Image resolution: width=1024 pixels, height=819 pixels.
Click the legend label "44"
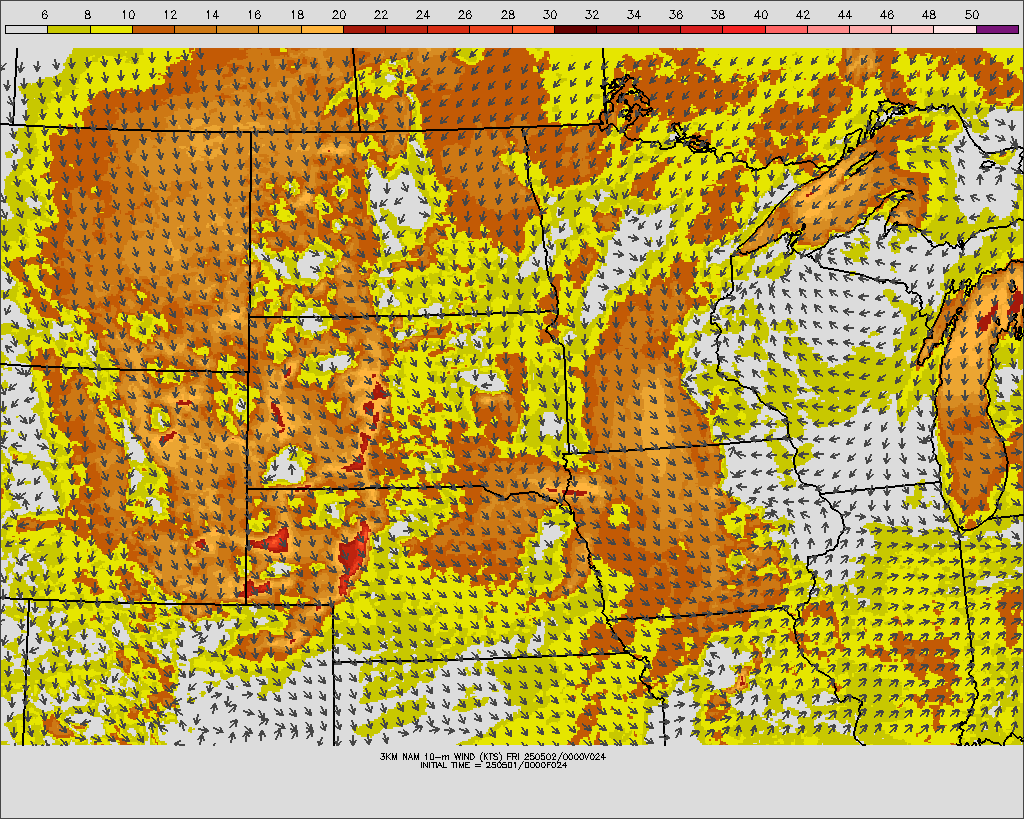844,14
